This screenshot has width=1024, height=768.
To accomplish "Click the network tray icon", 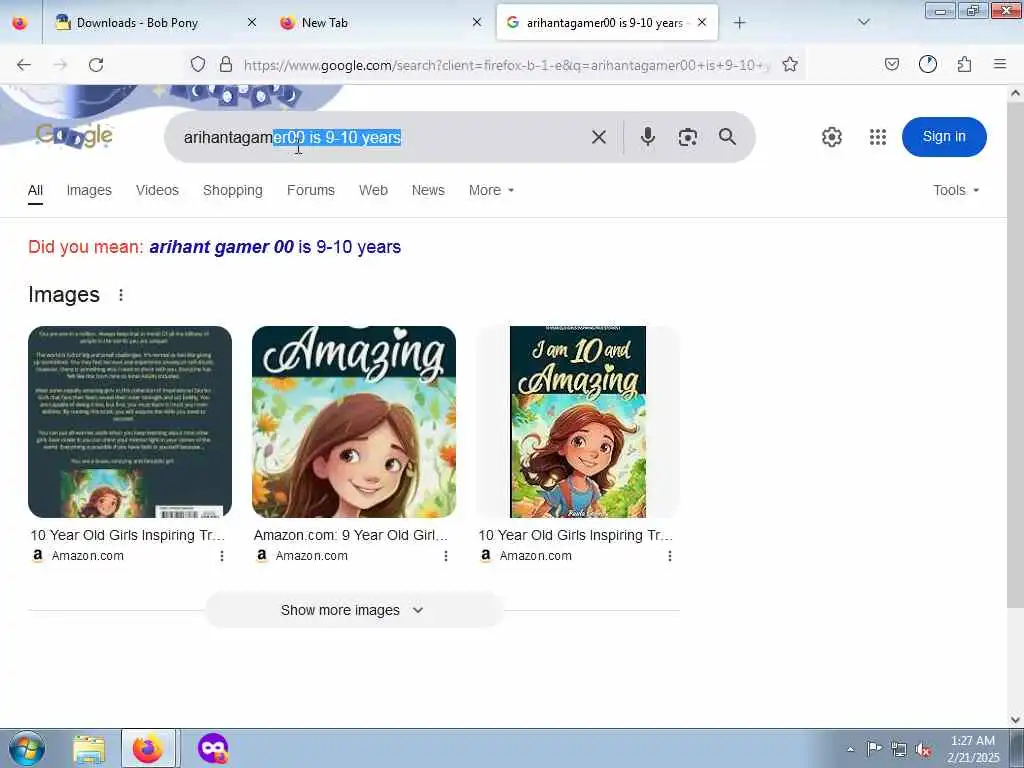I will [x=899, y=749].
